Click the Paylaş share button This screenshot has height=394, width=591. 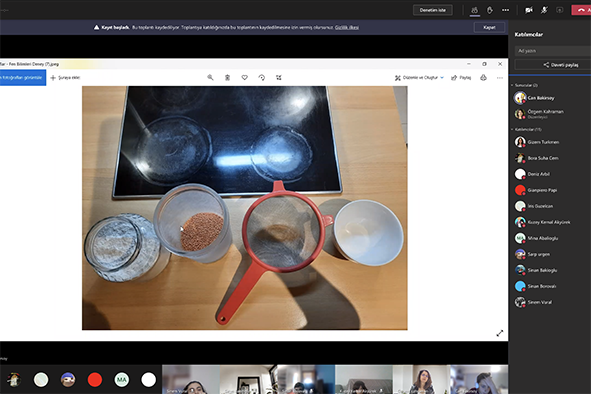click(x=461, y=78)
